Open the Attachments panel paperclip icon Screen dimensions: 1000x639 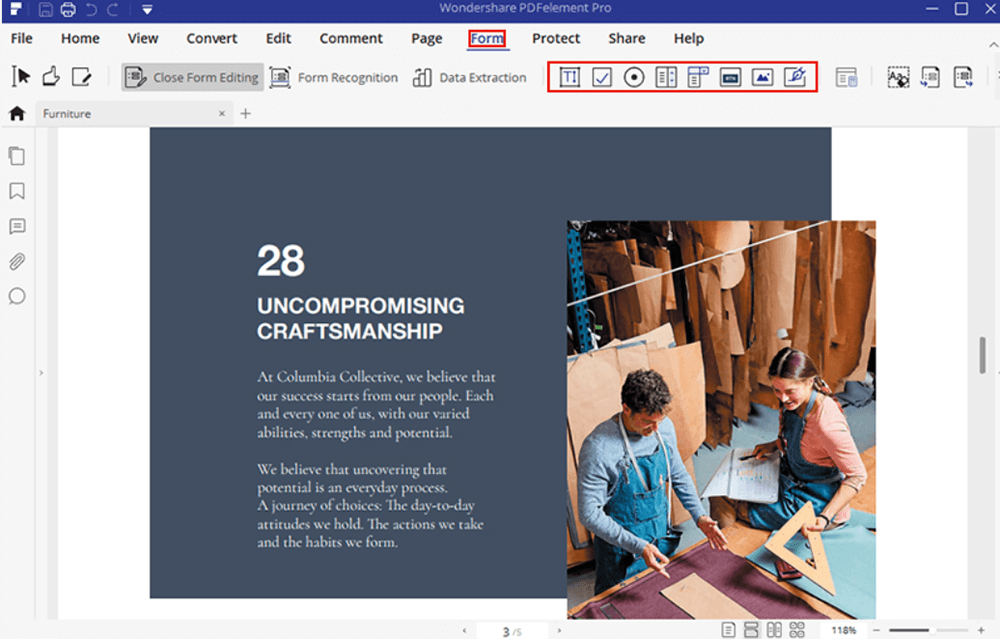coord(17,262)
